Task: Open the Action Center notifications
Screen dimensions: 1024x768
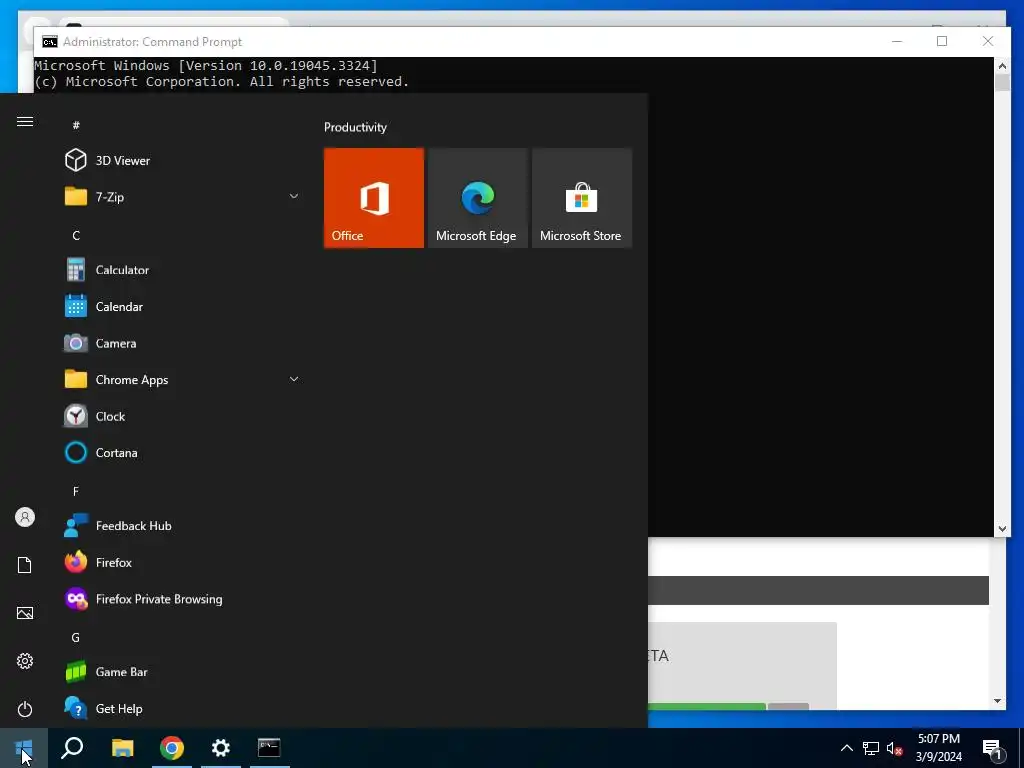Action: coord(993,748)
